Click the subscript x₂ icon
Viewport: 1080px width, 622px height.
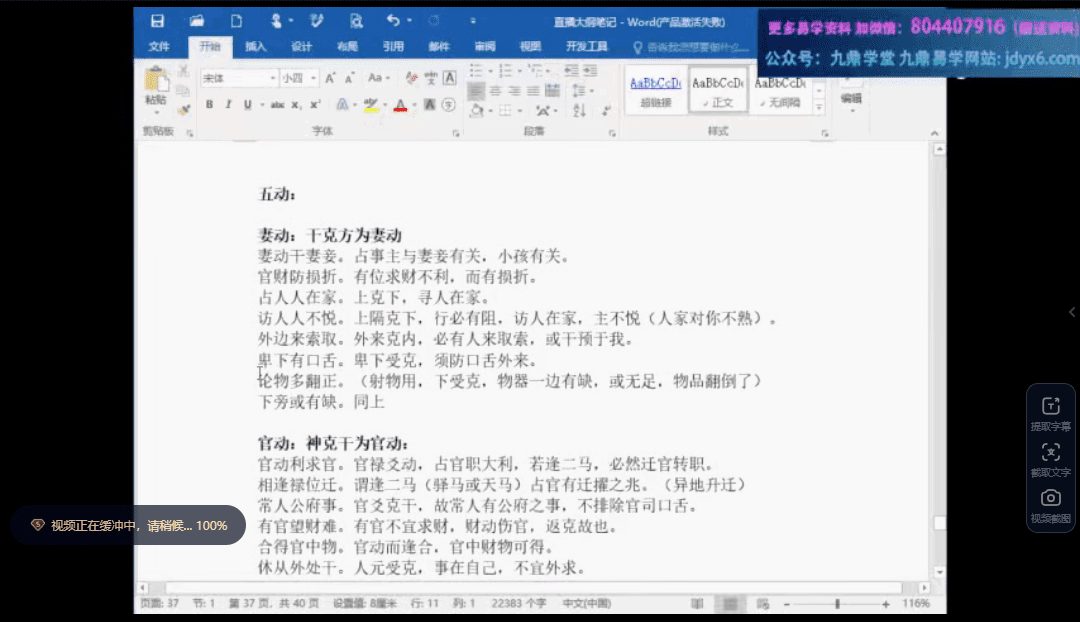297,104
